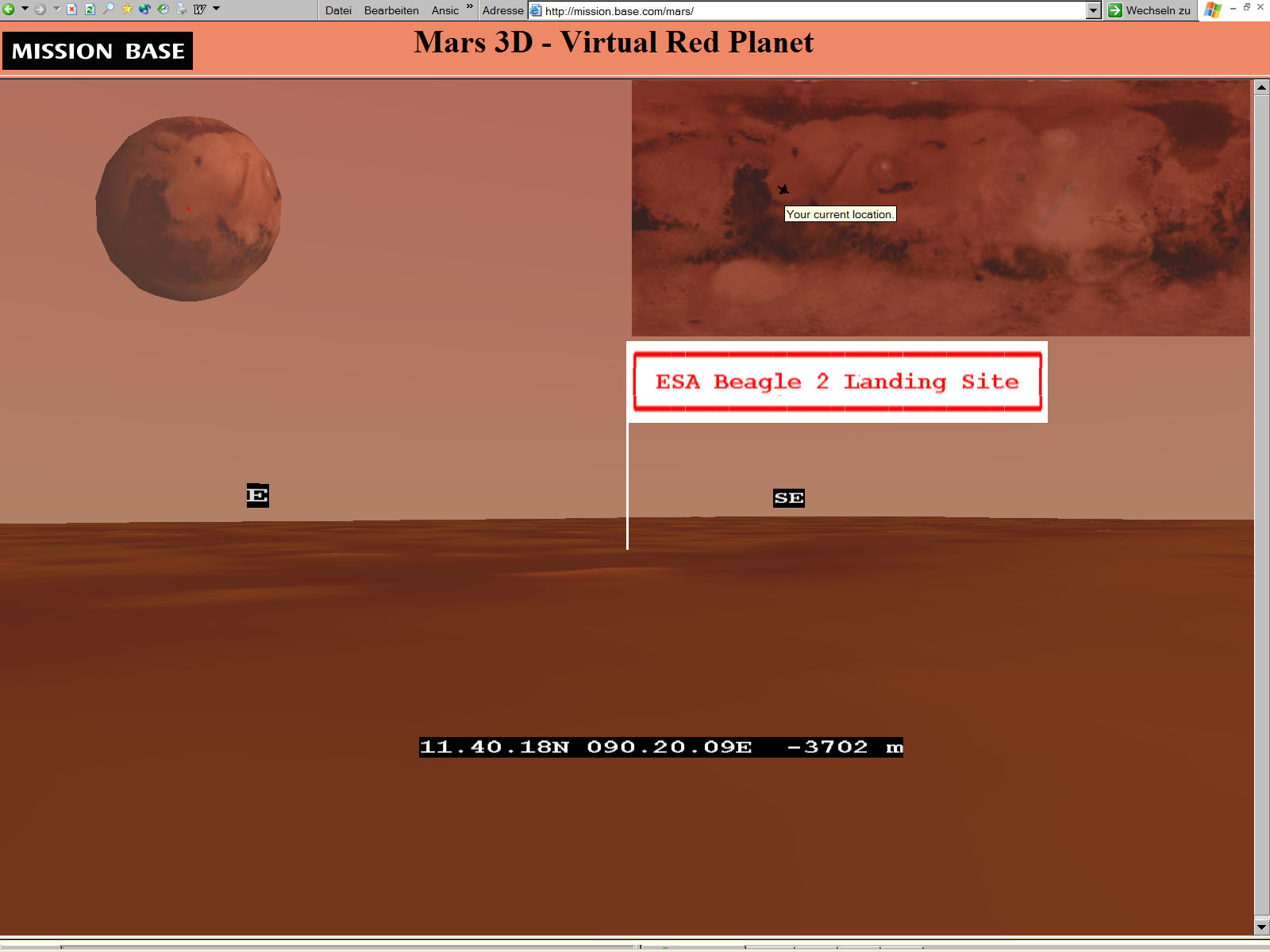Click the red location dot on globe

188,209
